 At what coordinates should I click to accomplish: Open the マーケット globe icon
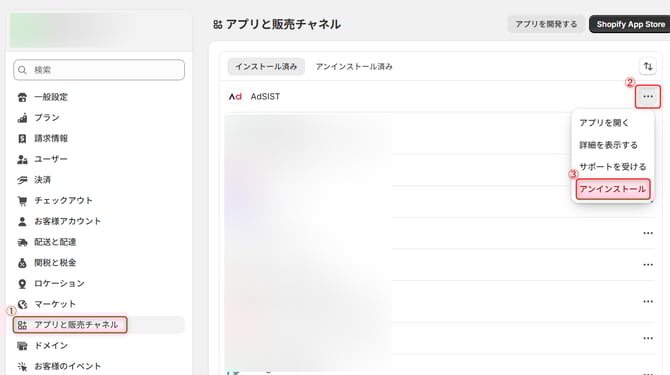[22, 304]
